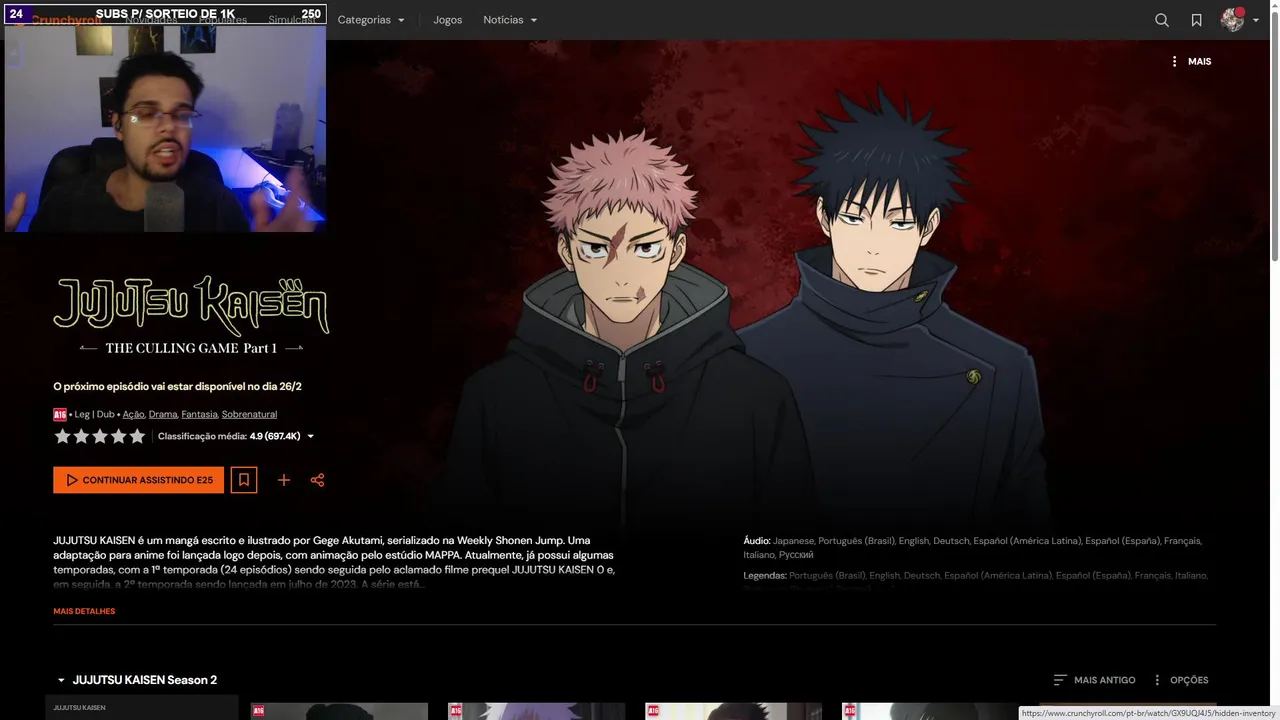1280x720 pixels.
Task: Open the search icon in top bar
Action: [x=1162, y=20]
